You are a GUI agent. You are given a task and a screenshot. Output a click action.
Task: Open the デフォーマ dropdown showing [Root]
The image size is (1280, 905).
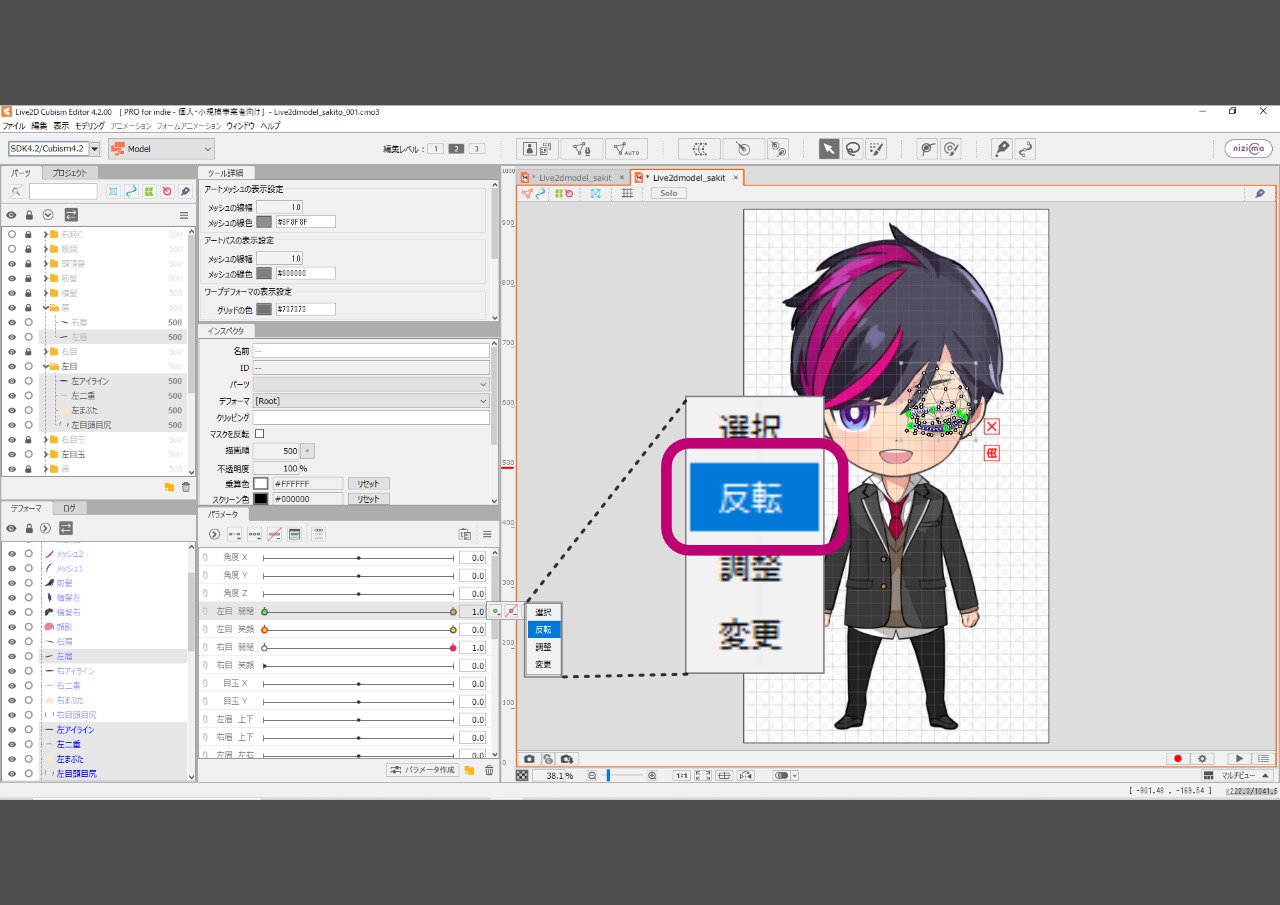click(x=371, y=401)
